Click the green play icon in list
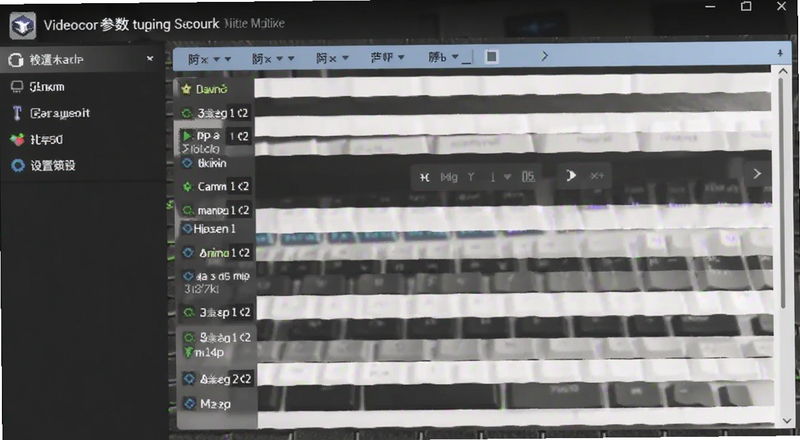This screenshot has height=440, width=800. tap(187, 136)
